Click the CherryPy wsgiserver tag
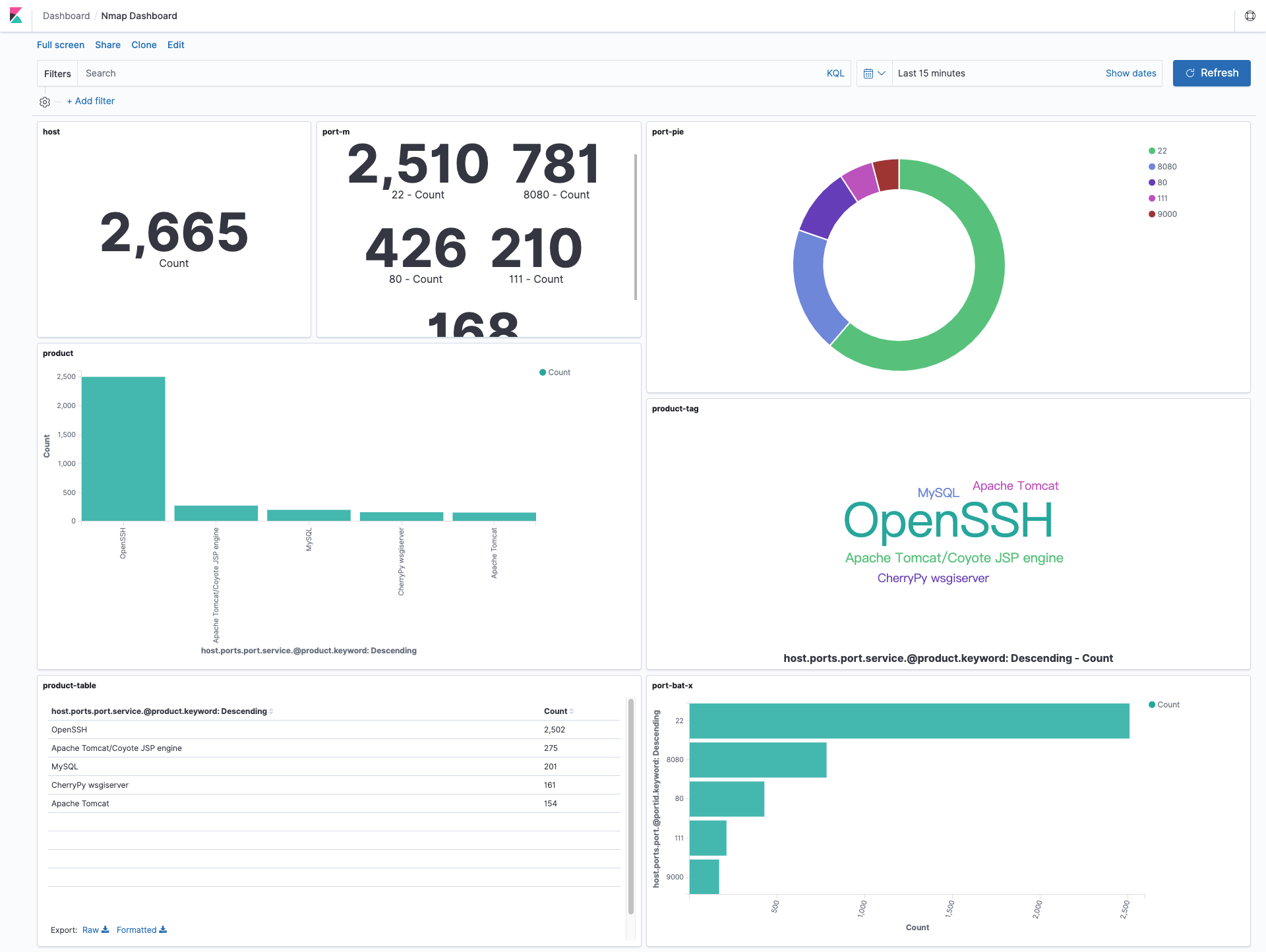 (x=933, y=578)
